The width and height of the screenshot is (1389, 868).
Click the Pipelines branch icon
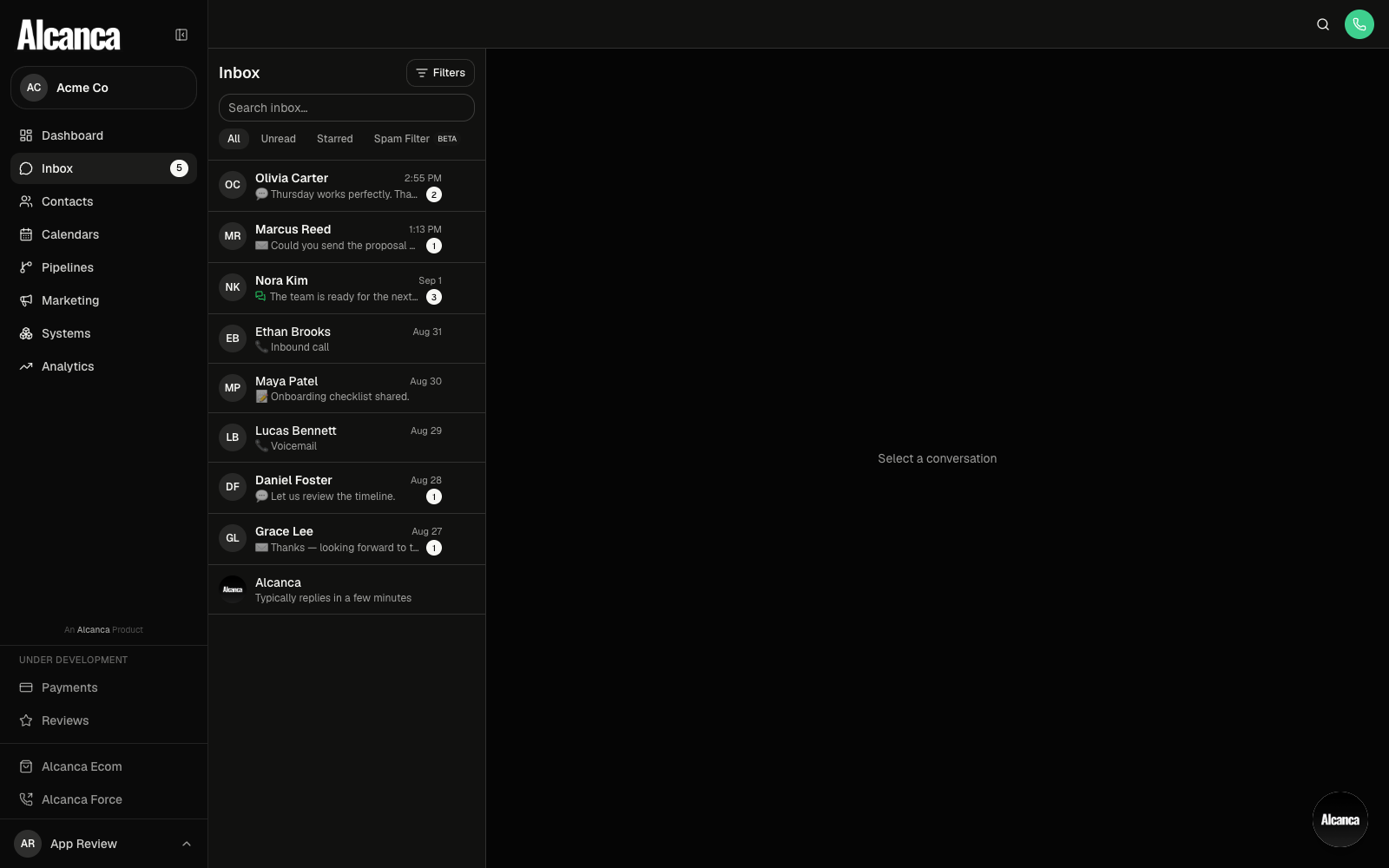click(x=26, y=267)
